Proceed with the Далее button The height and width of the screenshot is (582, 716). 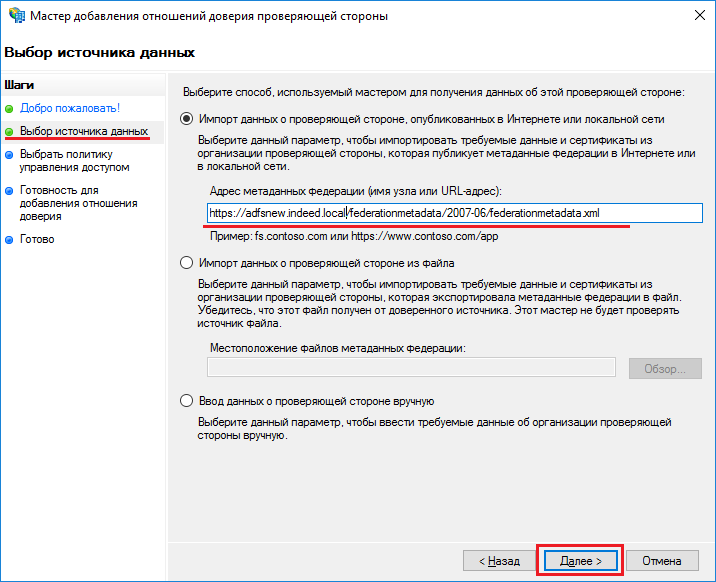[581, 561]
